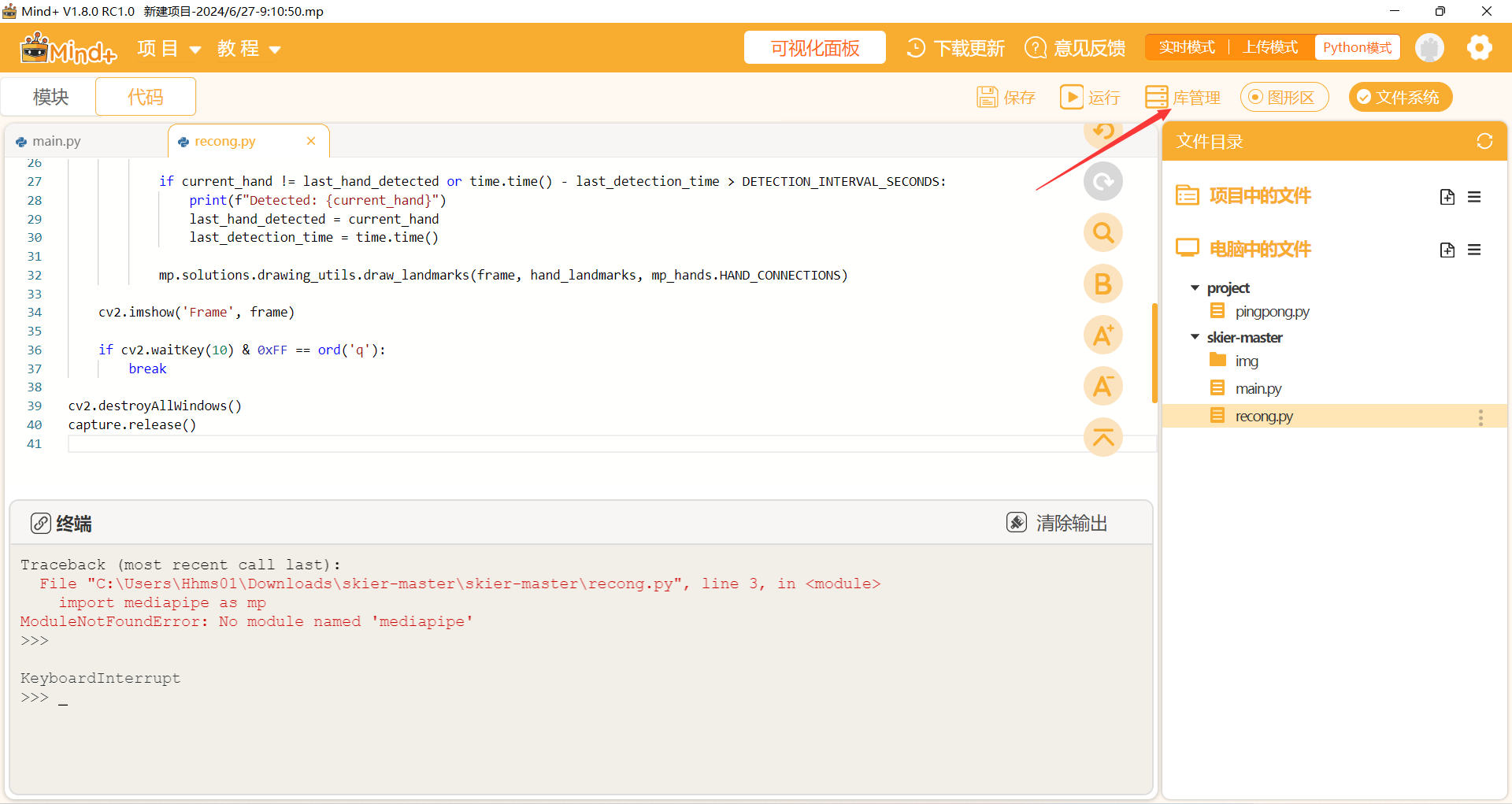Screen dimensions: 1512x804
Task: Open 意见反馈 feedback
Action: [1075, 48]
